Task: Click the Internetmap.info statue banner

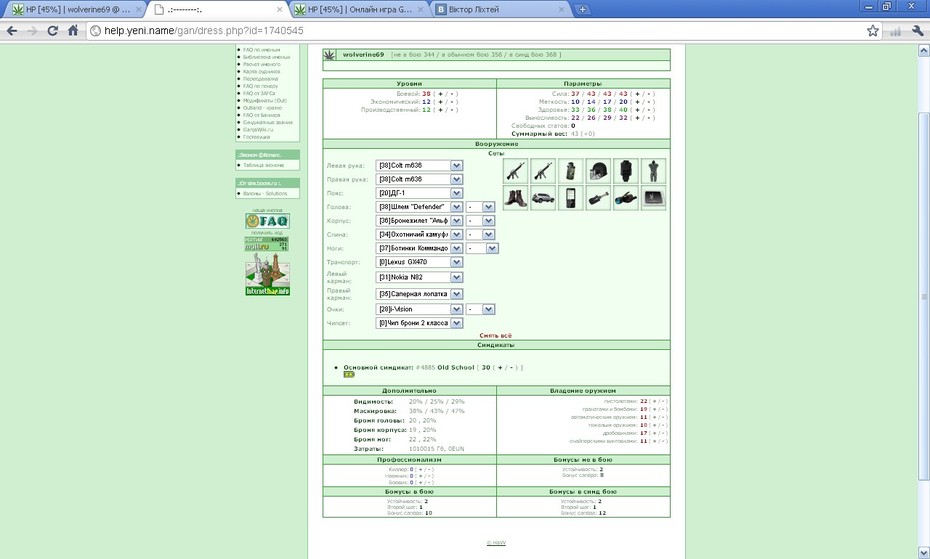Action: pyautogui.click(x=267, y=274)
